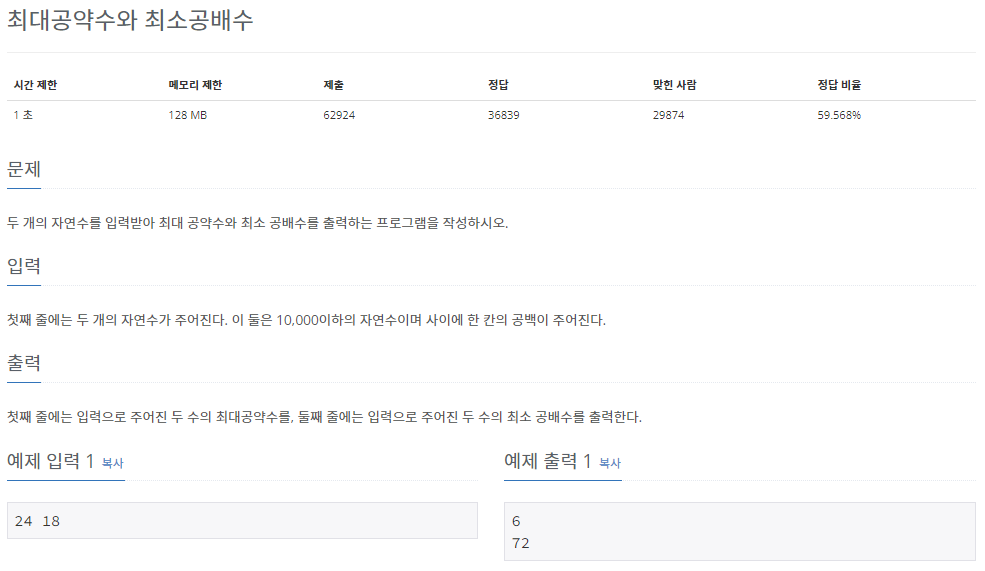Click the sample output box showing 6 and 72
This screenshot has height=571, width=985.
739,531
